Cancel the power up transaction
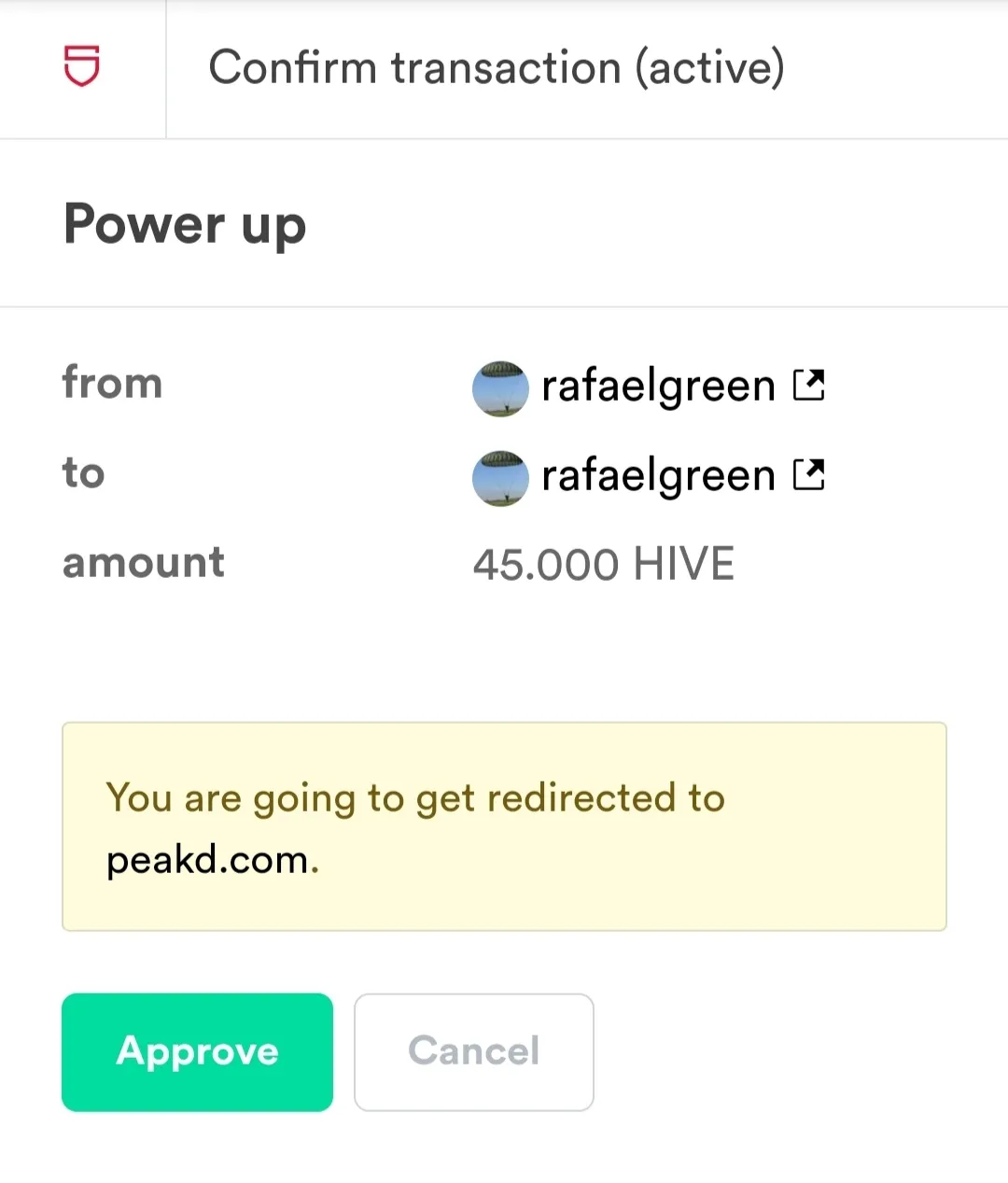The width and height of the screenshot is (1008, 1183). pyautogui.click(x=474, y=1052)
